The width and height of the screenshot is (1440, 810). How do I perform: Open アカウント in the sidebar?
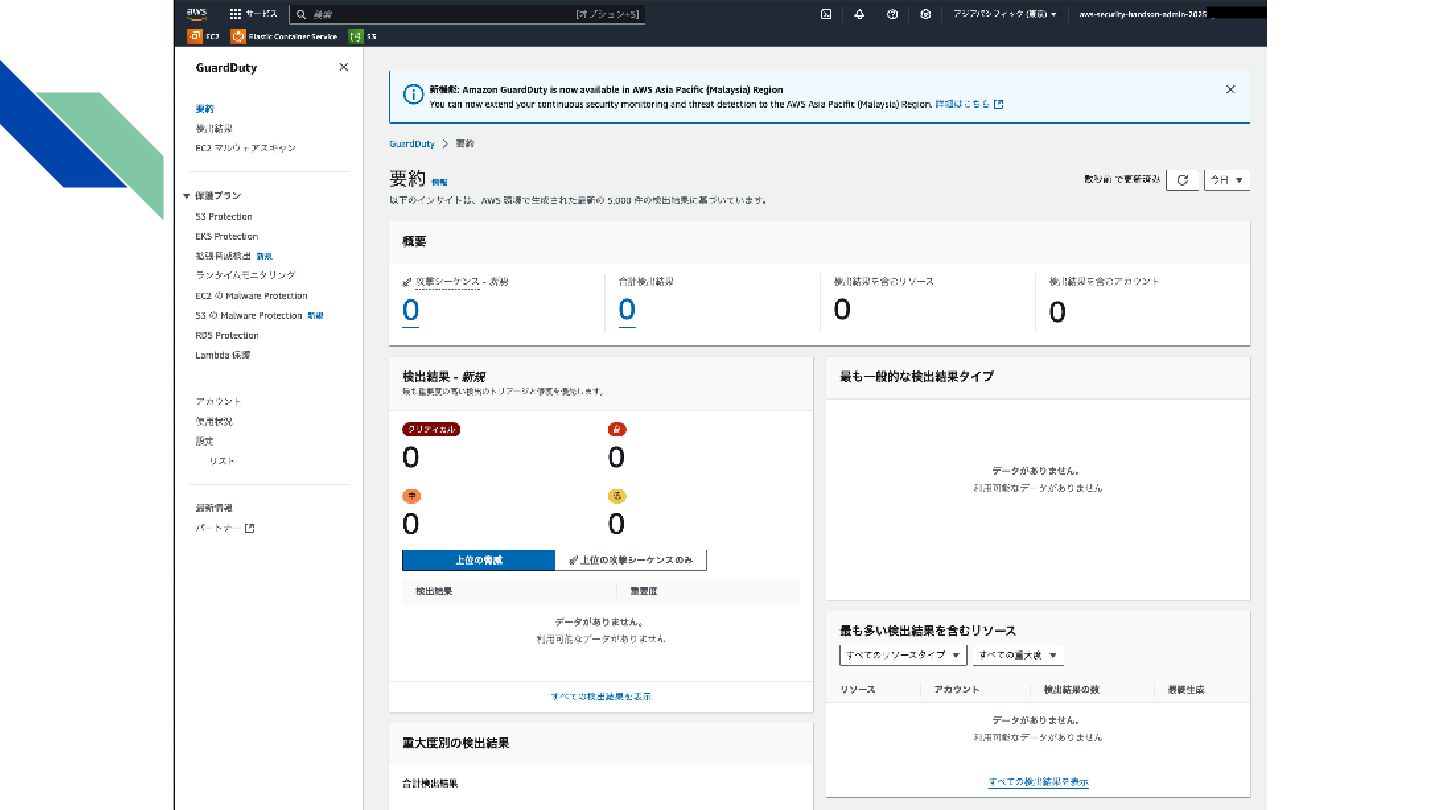click(x=219, y=401)
